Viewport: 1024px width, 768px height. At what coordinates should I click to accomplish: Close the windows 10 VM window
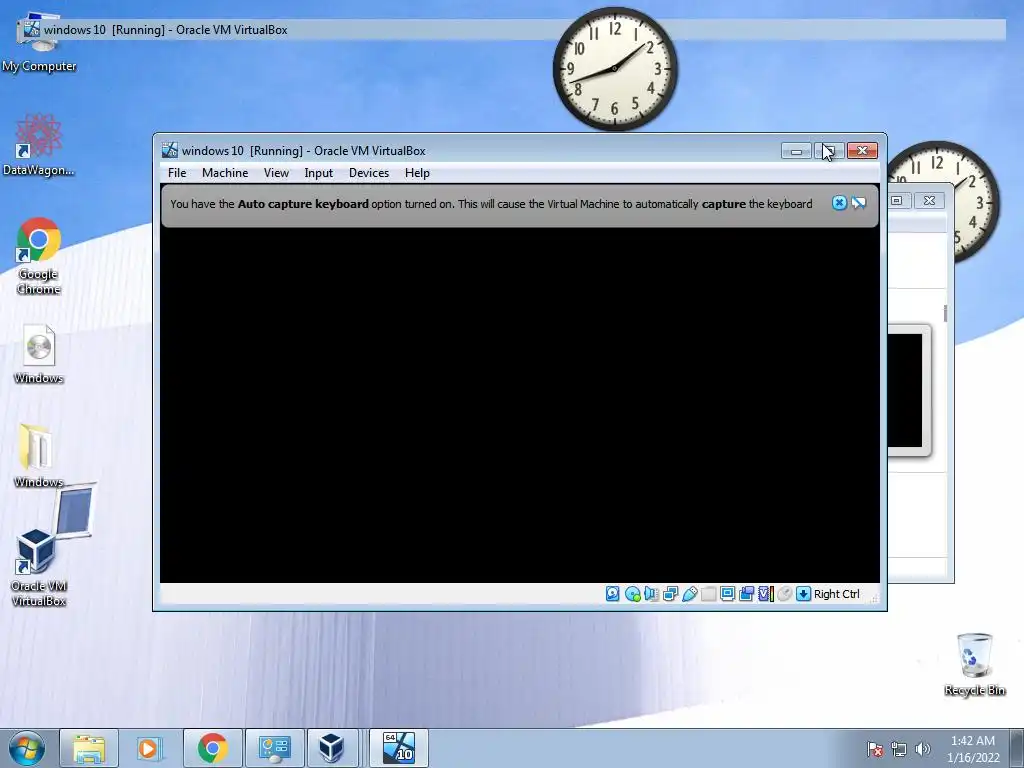(x=862, y=151)
